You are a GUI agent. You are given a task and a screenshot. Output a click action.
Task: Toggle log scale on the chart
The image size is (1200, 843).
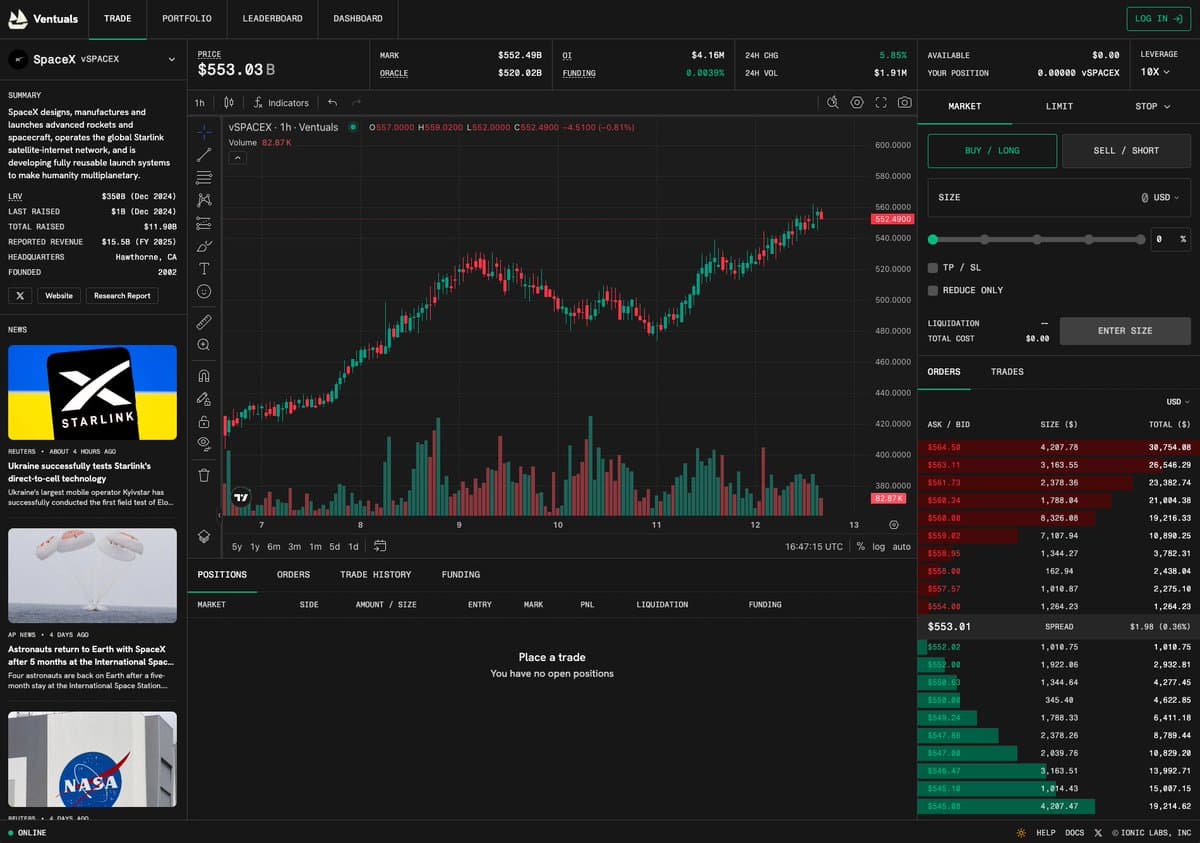pyautogui.click(x=878, y=547)
